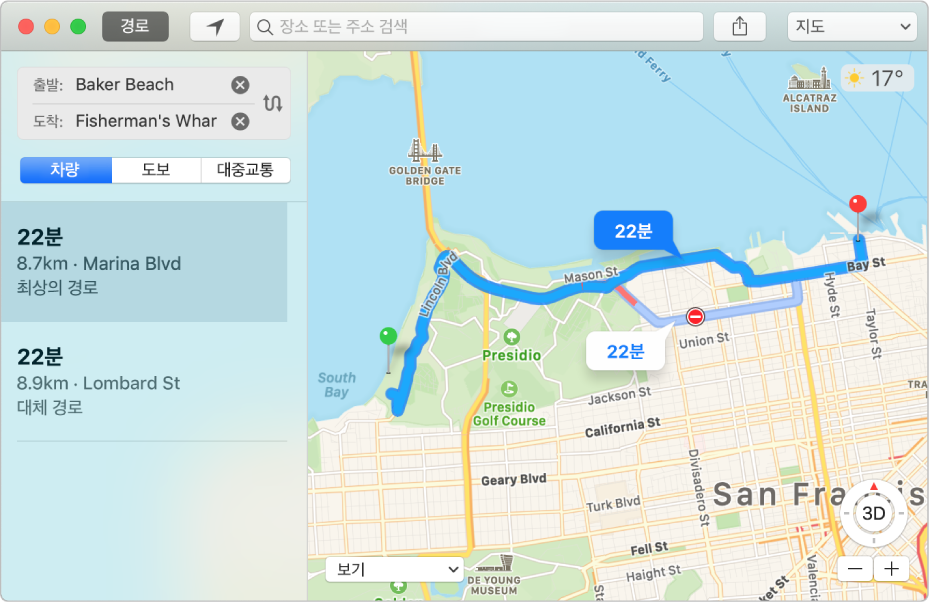Clear the Baker Beach starting point
Viewport: 931px width, 604px height.
point(240,85)
